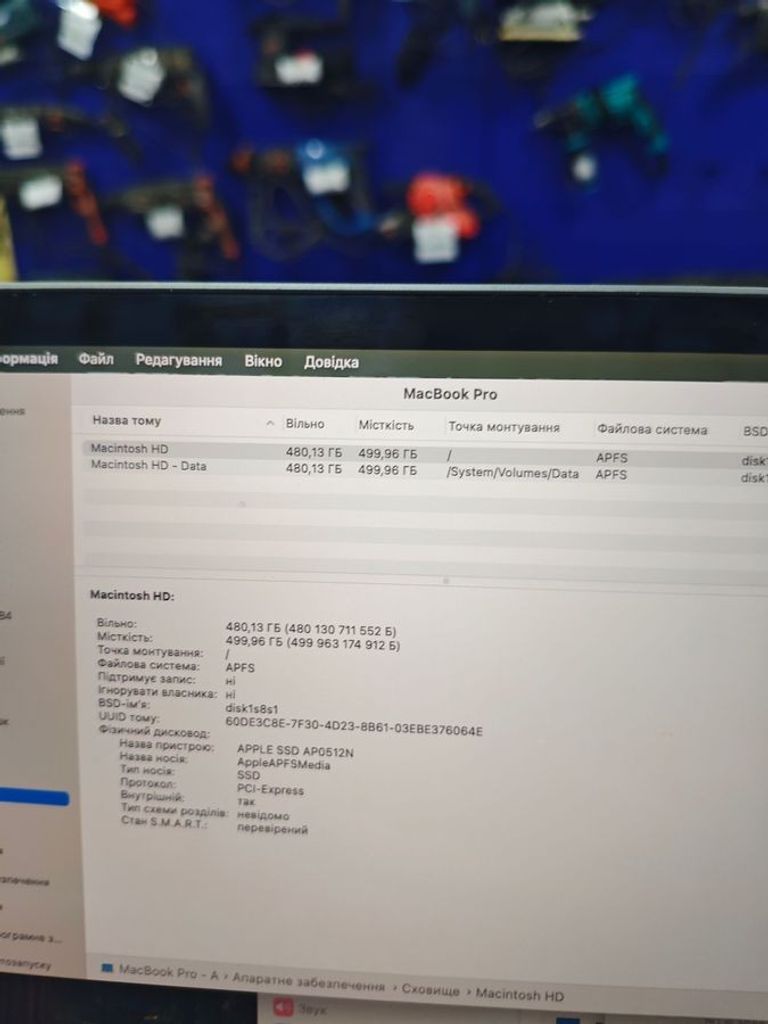Click Апаратне забезпечення in path bar
The height and width of the screenshot is (1024, 768).
pos(308,981)
